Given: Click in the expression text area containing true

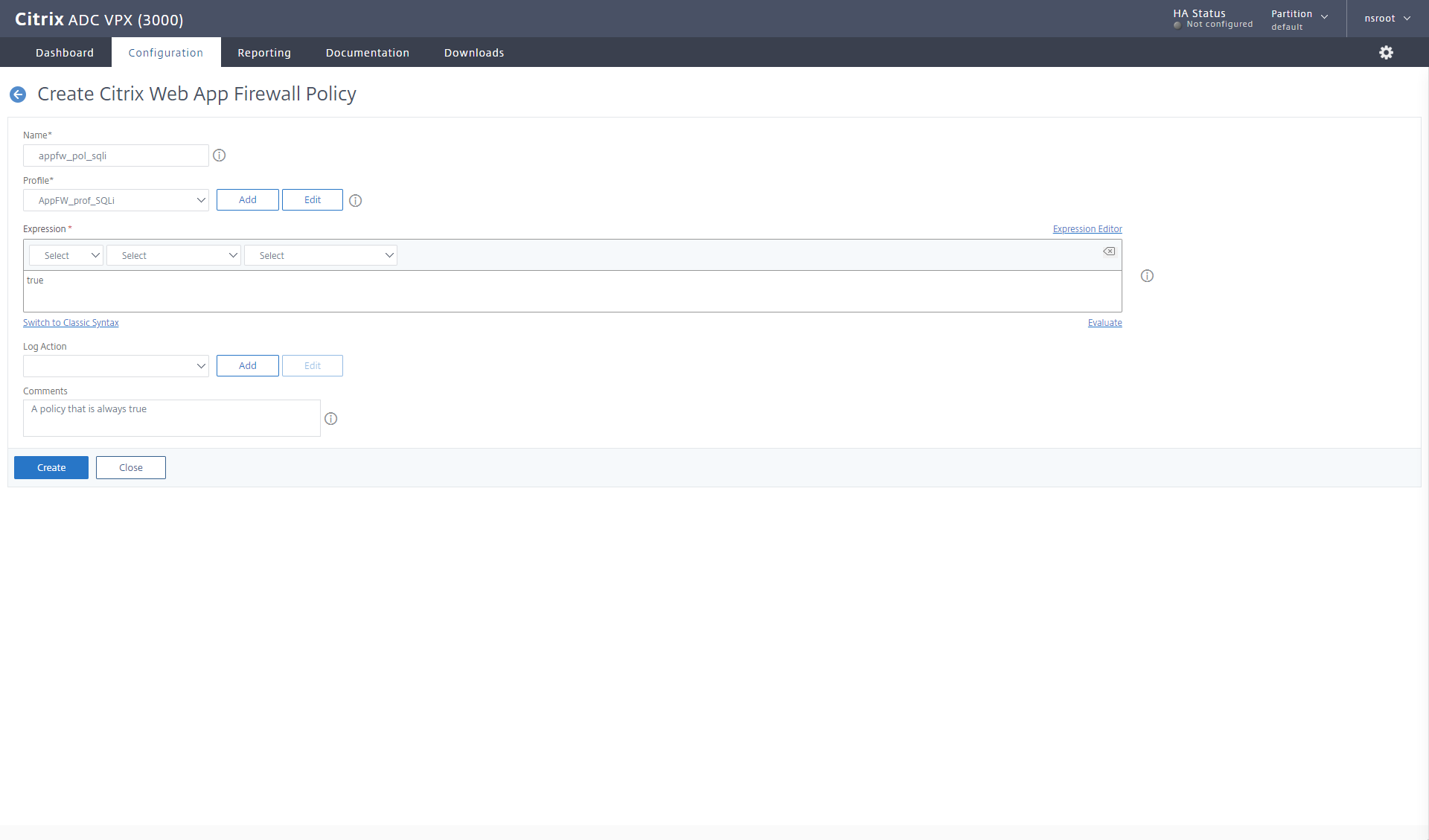Looking at the screenshot, I should tap(572, 291).
